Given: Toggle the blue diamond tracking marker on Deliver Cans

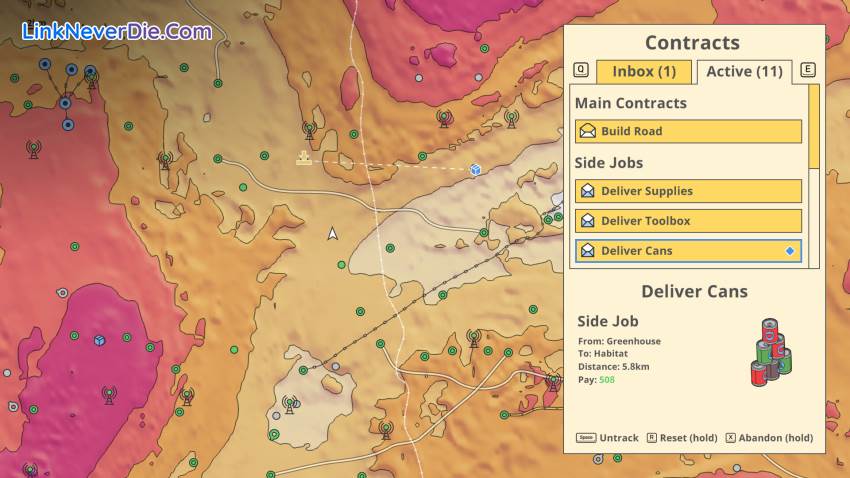Looking at the screenshot, I should pos(790,251).
